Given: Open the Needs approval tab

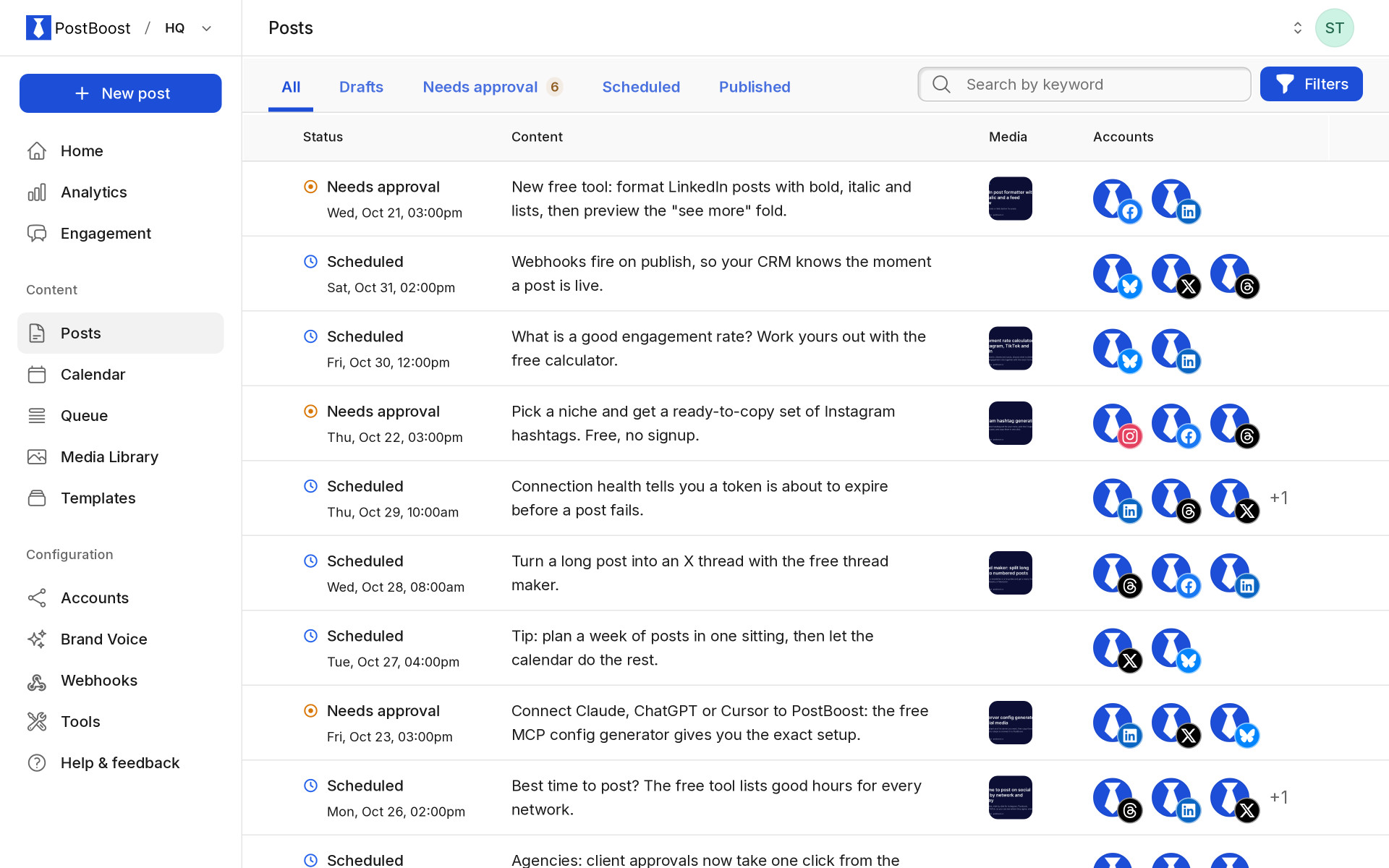Looking at the screenshot, I should 492,87.
